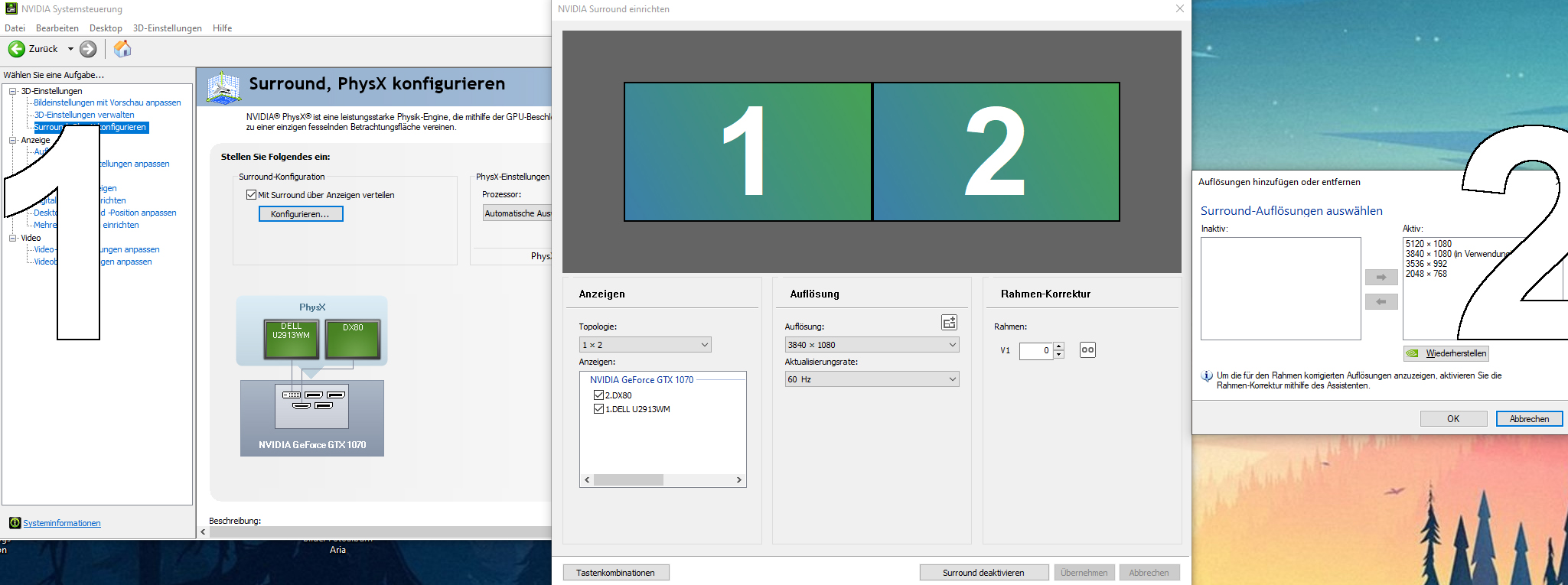Click the NVIDIA GeForce GTX 1070 list header
Image resolution: width=1568 pixels, height=585 pixels.
click(641, 380)
